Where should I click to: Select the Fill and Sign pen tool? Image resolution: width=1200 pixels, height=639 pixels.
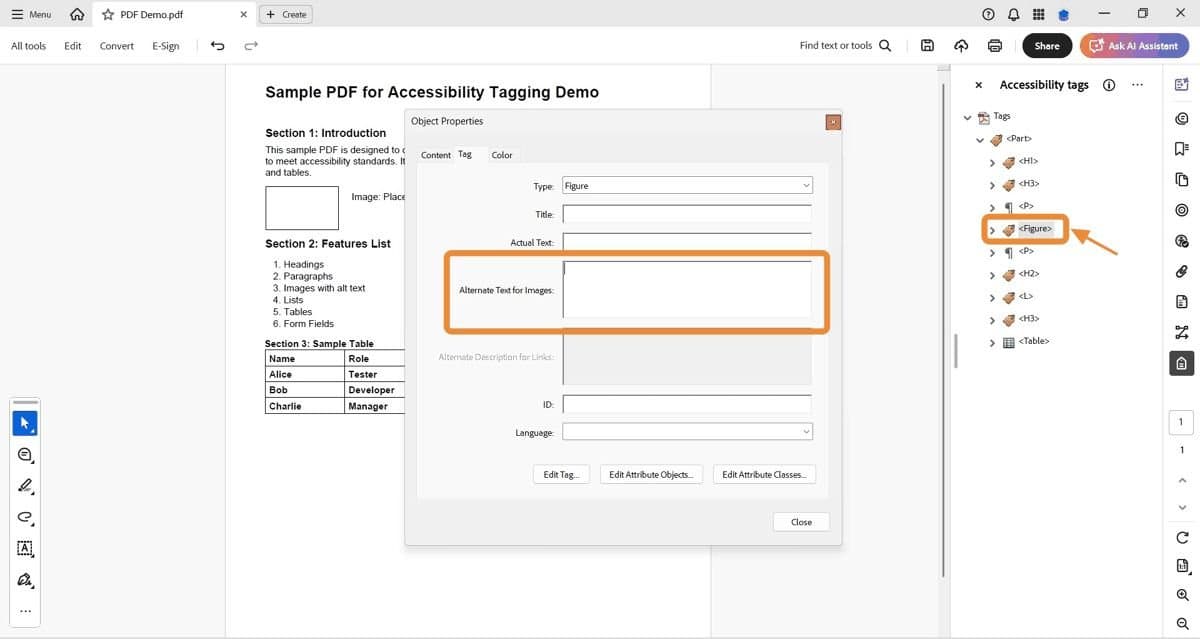(x=25, y=580)
